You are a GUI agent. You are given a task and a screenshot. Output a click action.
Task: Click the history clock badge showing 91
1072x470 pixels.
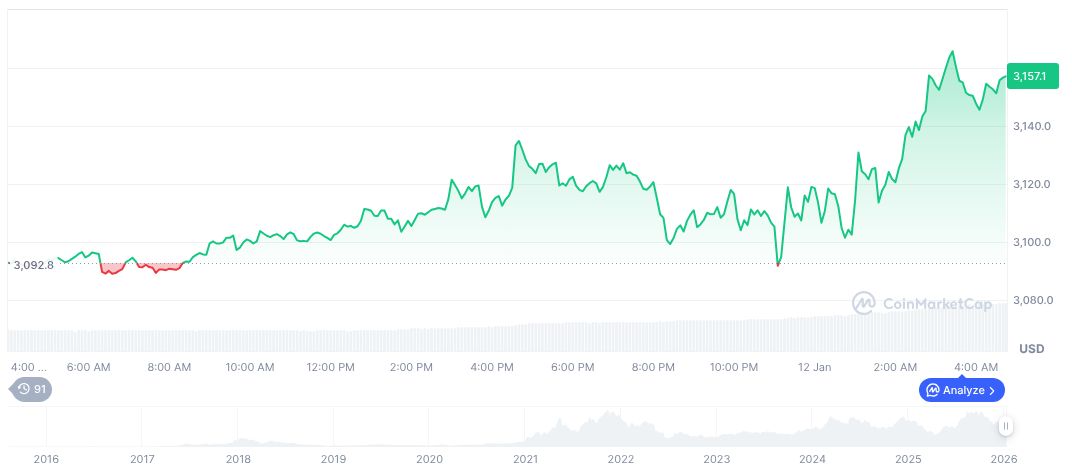point(30,389)
